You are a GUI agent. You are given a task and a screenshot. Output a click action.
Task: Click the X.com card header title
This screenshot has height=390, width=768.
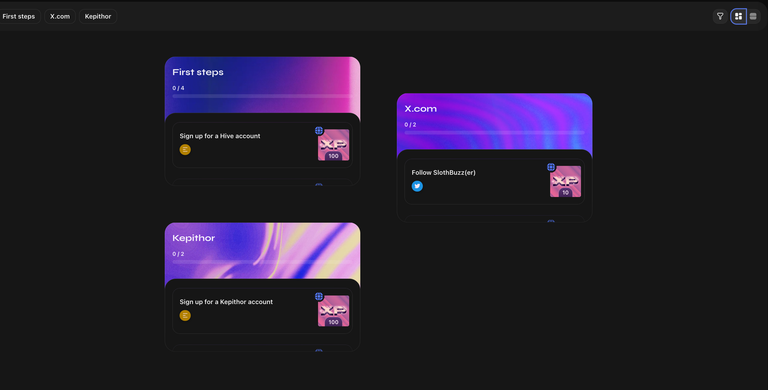(x=421, y=109)
